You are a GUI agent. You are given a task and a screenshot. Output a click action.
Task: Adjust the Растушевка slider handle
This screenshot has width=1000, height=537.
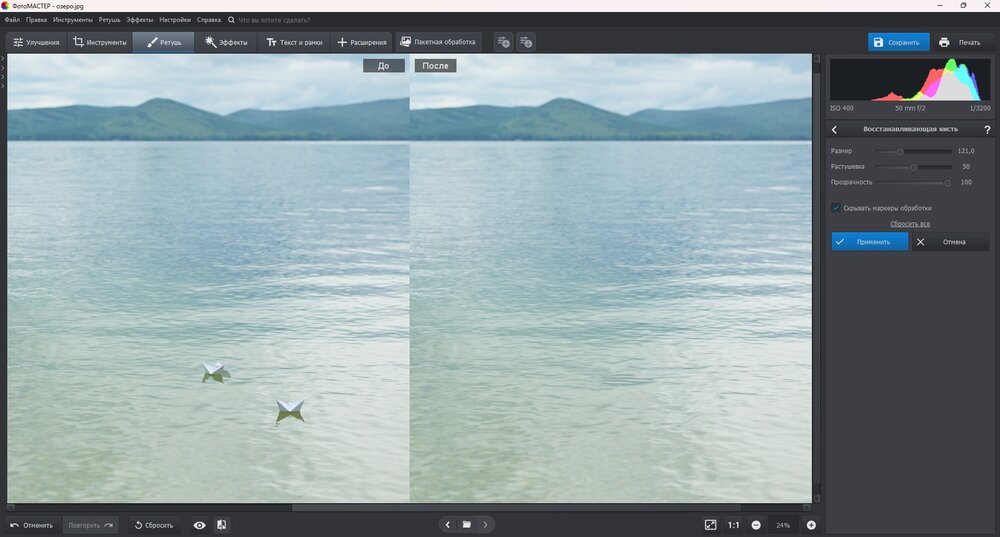click(x=913, y=167)
